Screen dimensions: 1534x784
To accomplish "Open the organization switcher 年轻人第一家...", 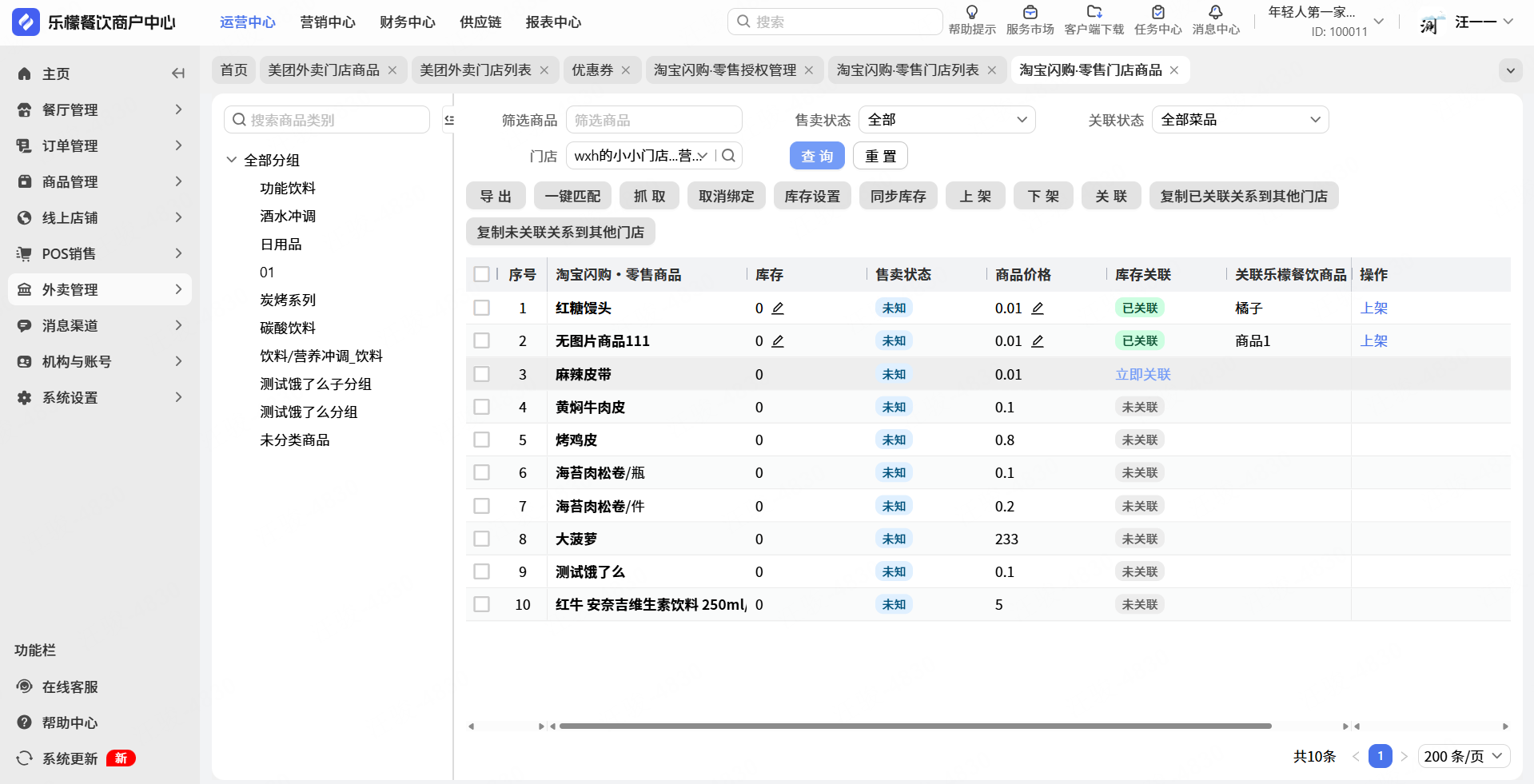I will click(1327, 22).
